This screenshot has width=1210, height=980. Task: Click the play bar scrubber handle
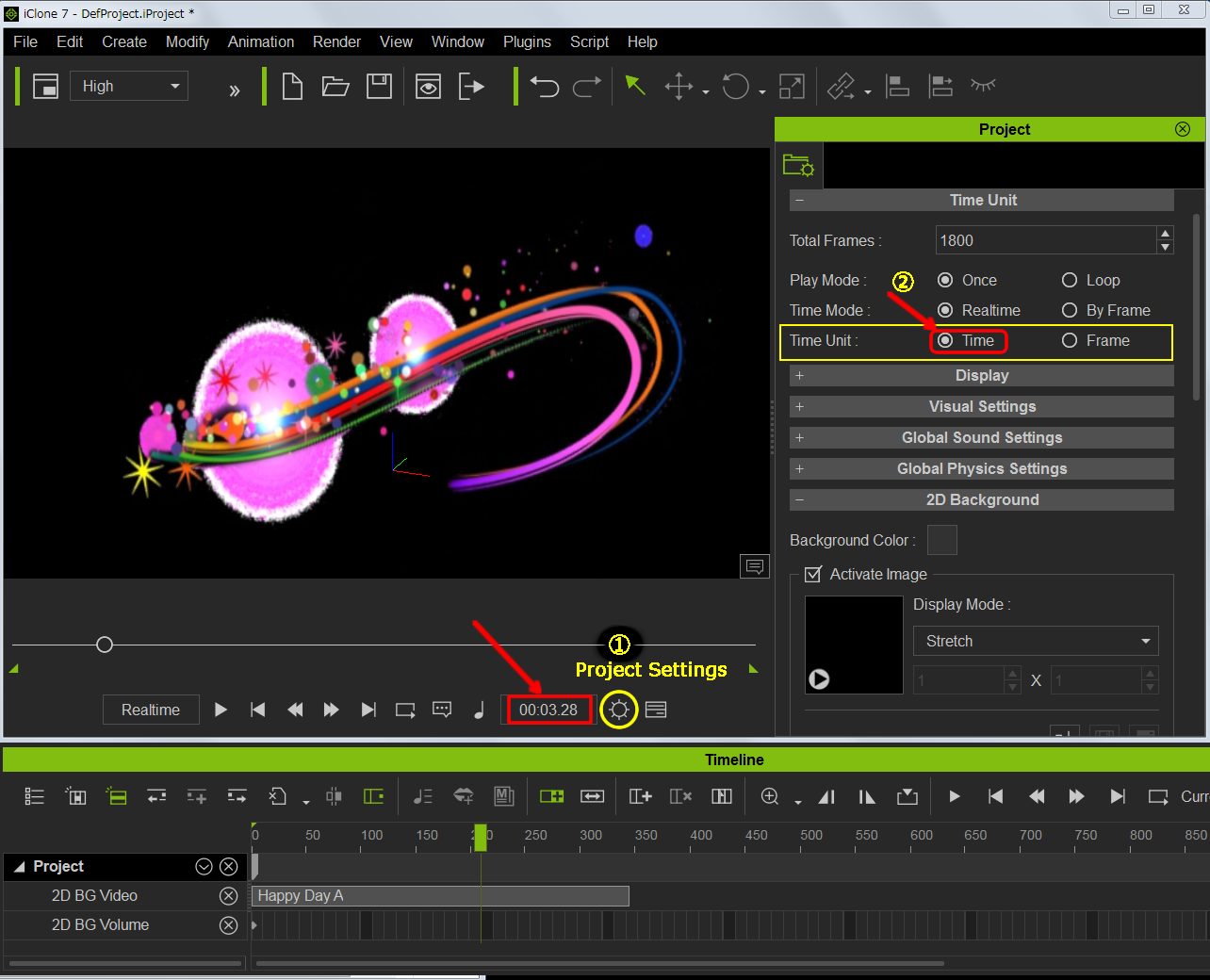(x=105, y=645)
